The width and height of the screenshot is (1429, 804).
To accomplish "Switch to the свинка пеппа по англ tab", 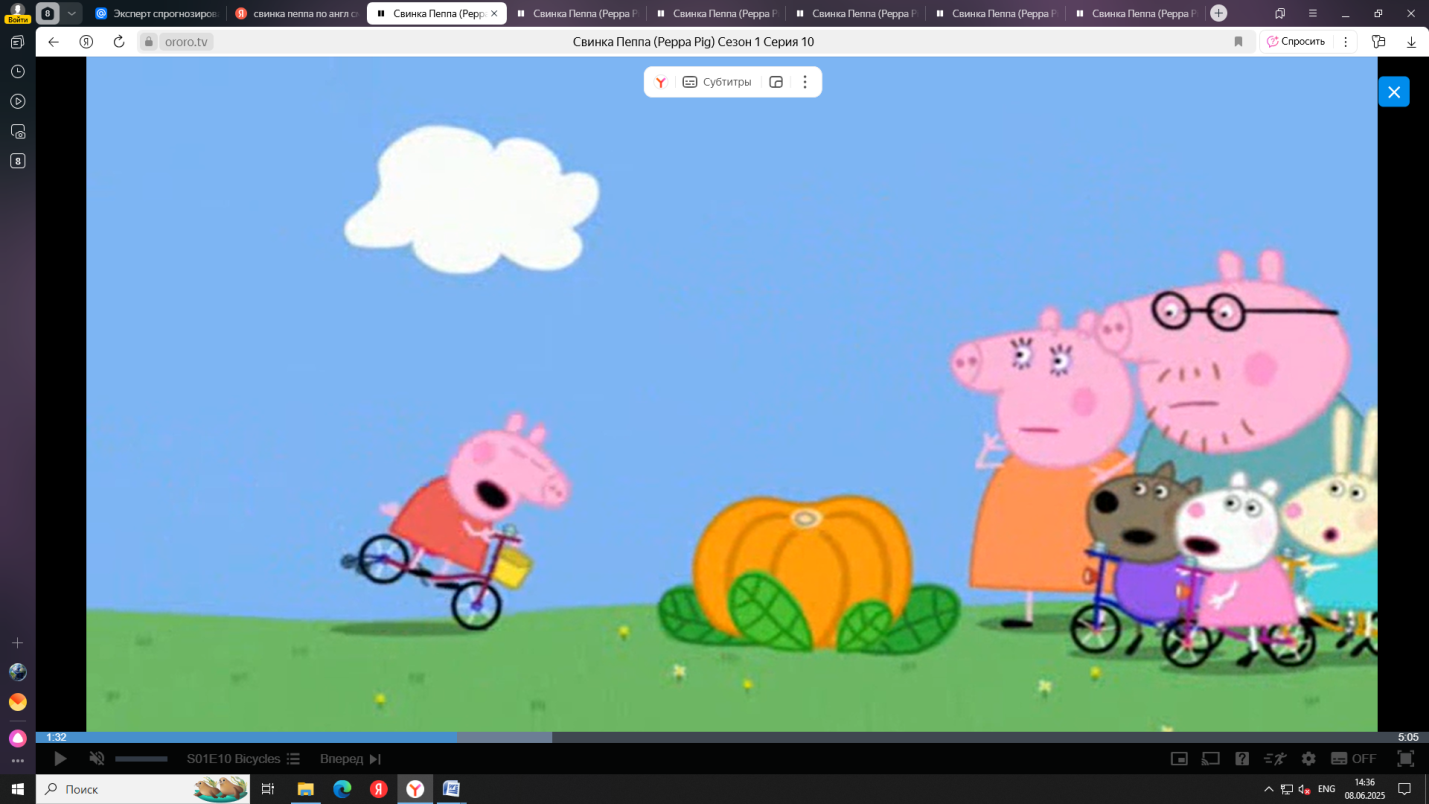I will click(x=297, y=14).
